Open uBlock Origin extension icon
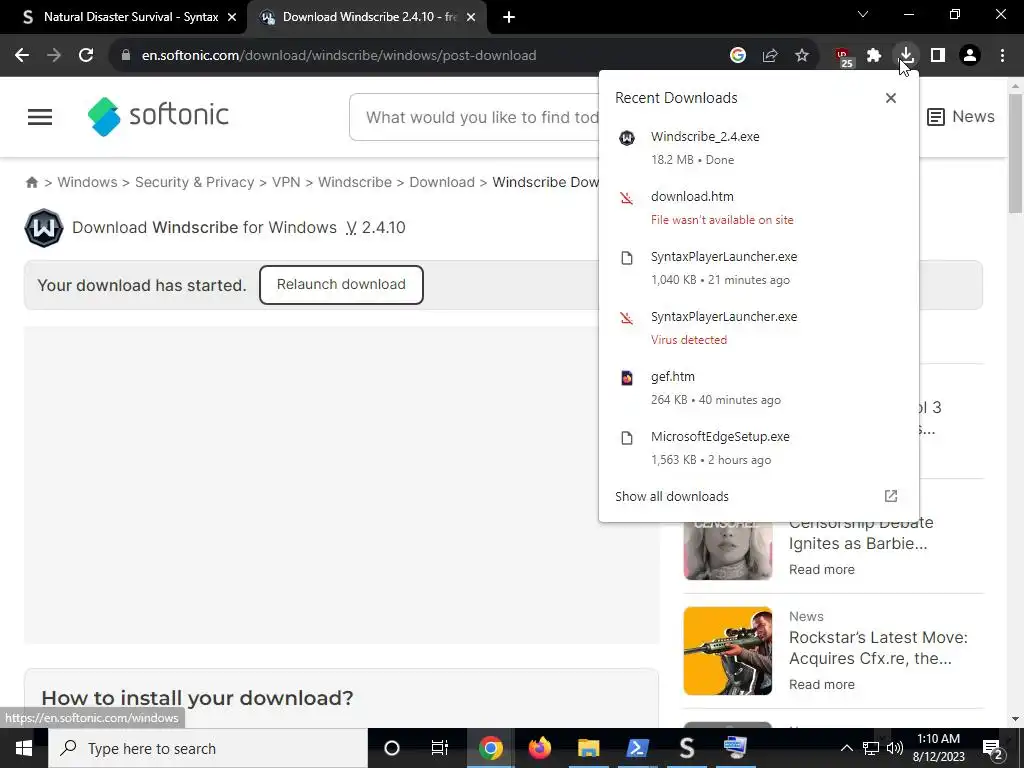This screenshot has height=768, width=1024. point(844,56)
